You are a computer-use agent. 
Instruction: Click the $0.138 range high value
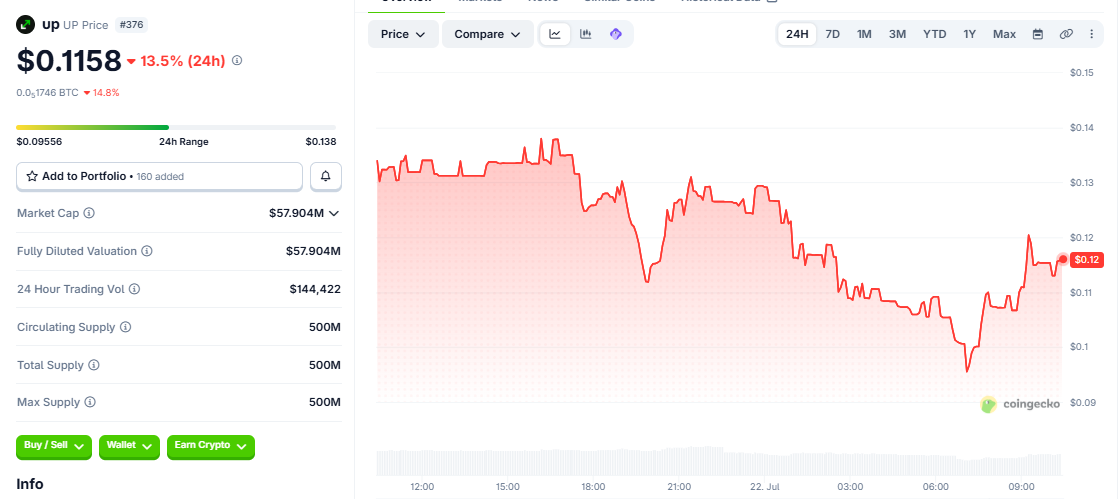tap(321, 141)
